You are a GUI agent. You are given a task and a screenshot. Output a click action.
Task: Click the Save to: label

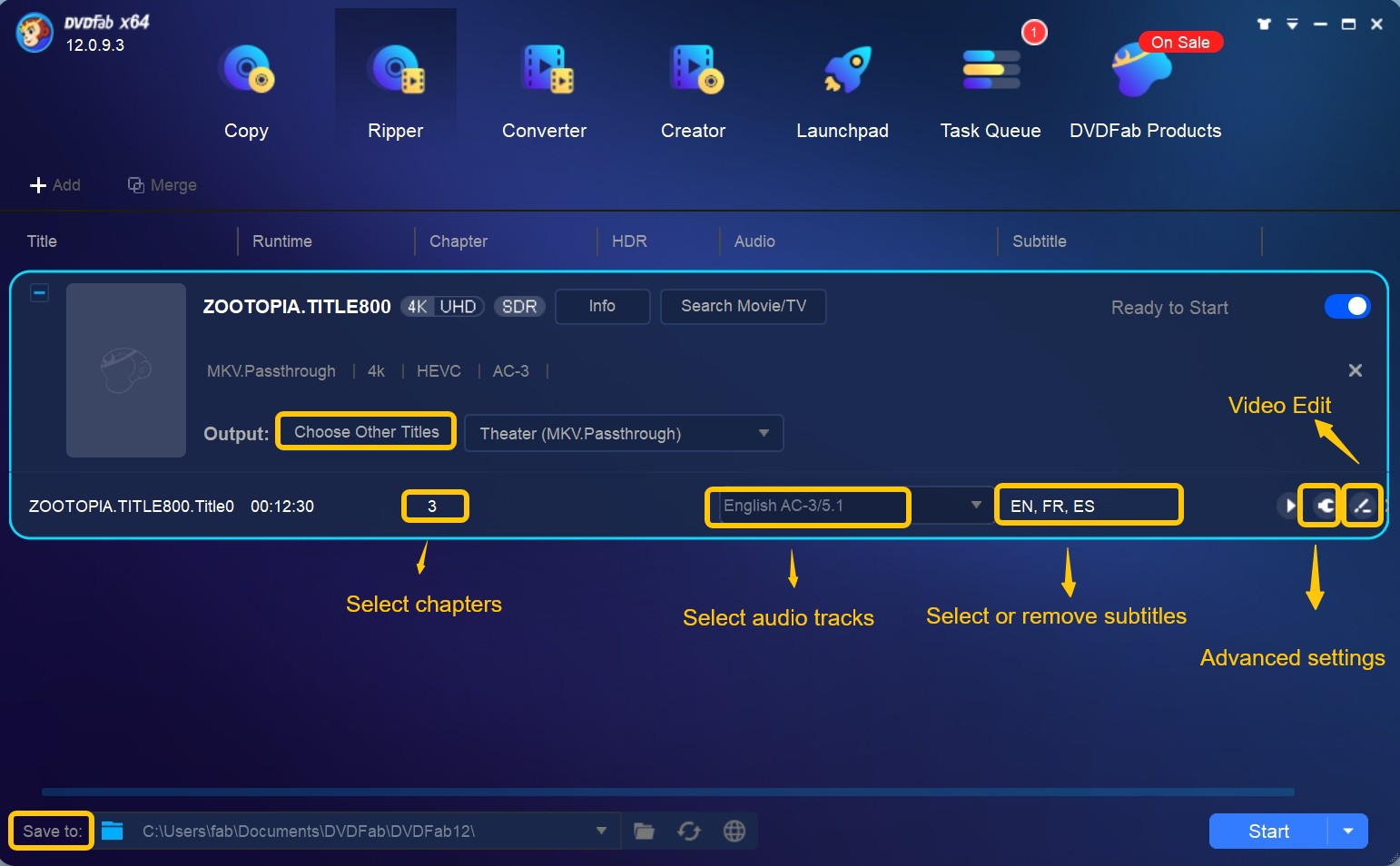52,831
